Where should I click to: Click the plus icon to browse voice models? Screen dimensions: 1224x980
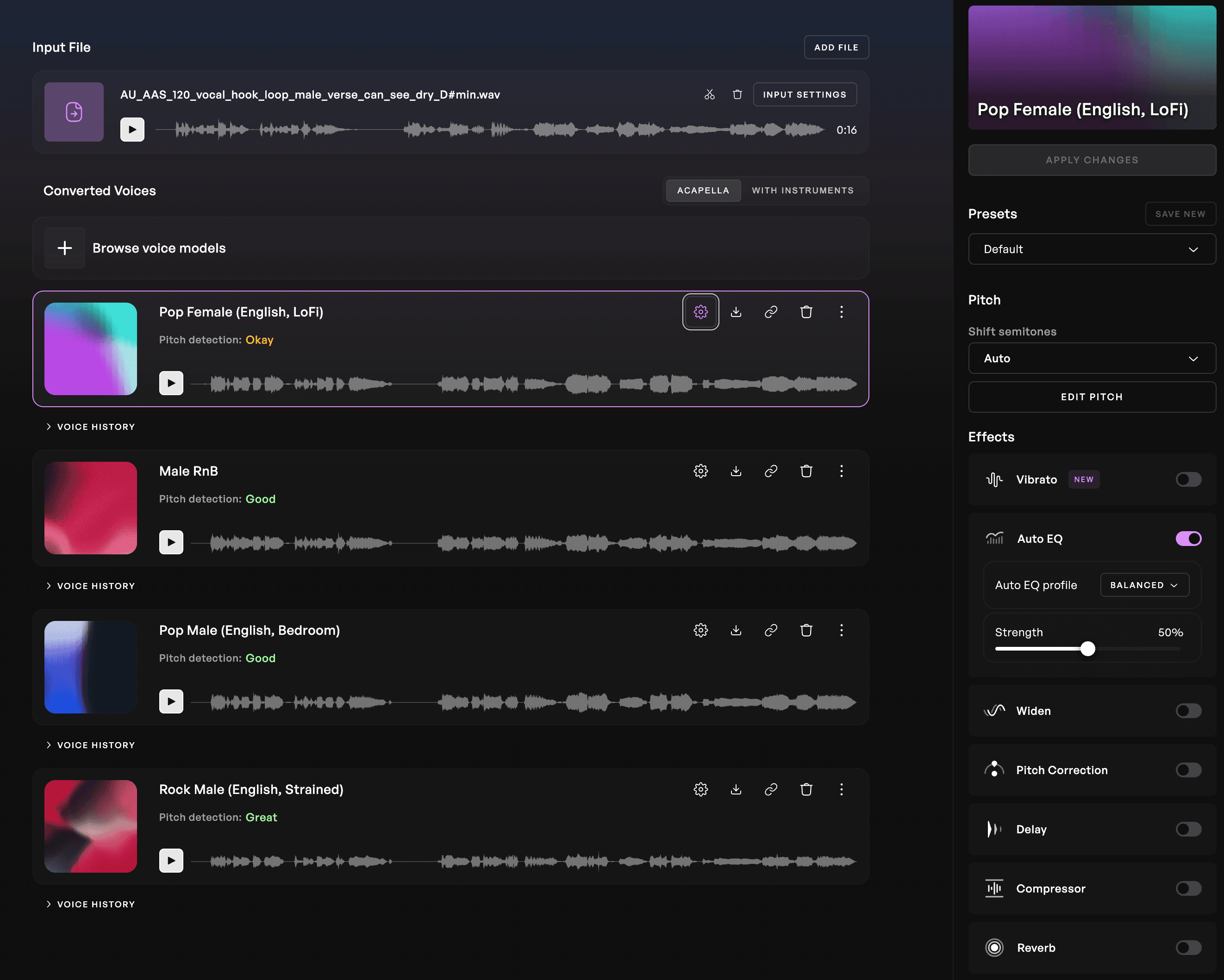tap(65, 248)
